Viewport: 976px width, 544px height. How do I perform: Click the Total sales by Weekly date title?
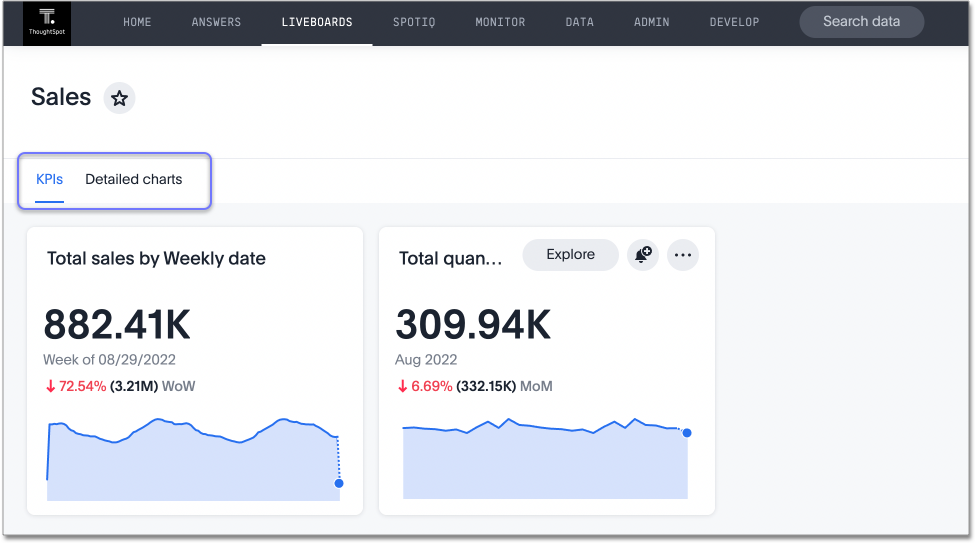click(x=156, y=259)
